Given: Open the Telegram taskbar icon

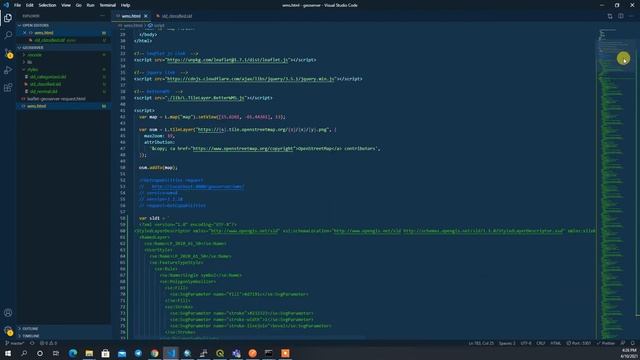Looking at the screenshot, I should 138,353.
